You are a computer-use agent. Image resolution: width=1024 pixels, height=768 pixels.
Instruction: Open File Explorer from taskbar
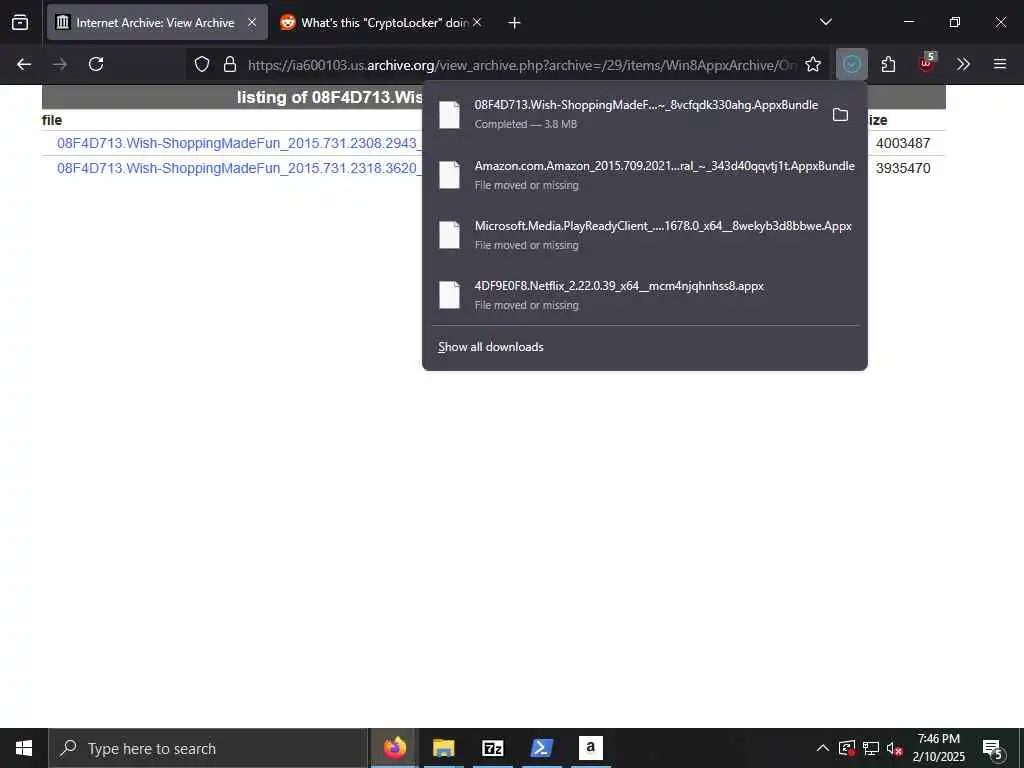pyautogui.click(x=443, y=748)
